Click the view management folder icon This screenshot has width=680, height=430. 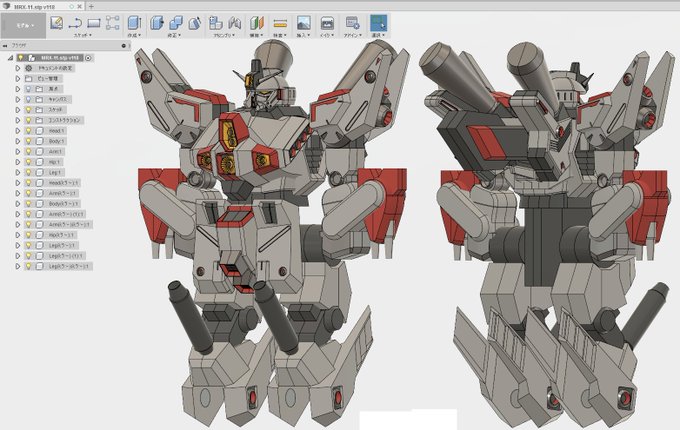coord(29,78)
